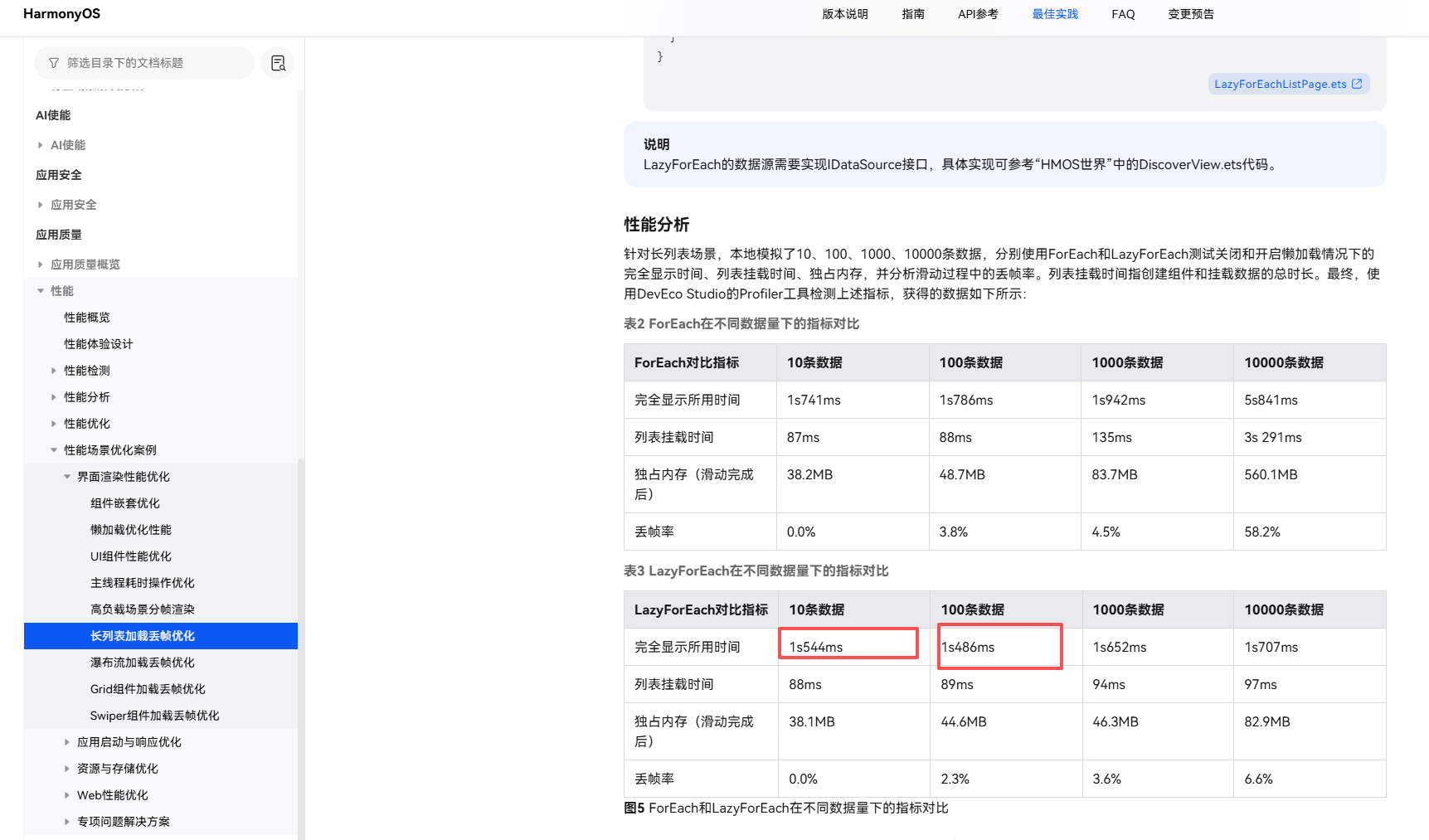Screen dimensions: 1429x840
Task: Open 高负载场景分帧渲染 in the sidebar
Action: 143,609
